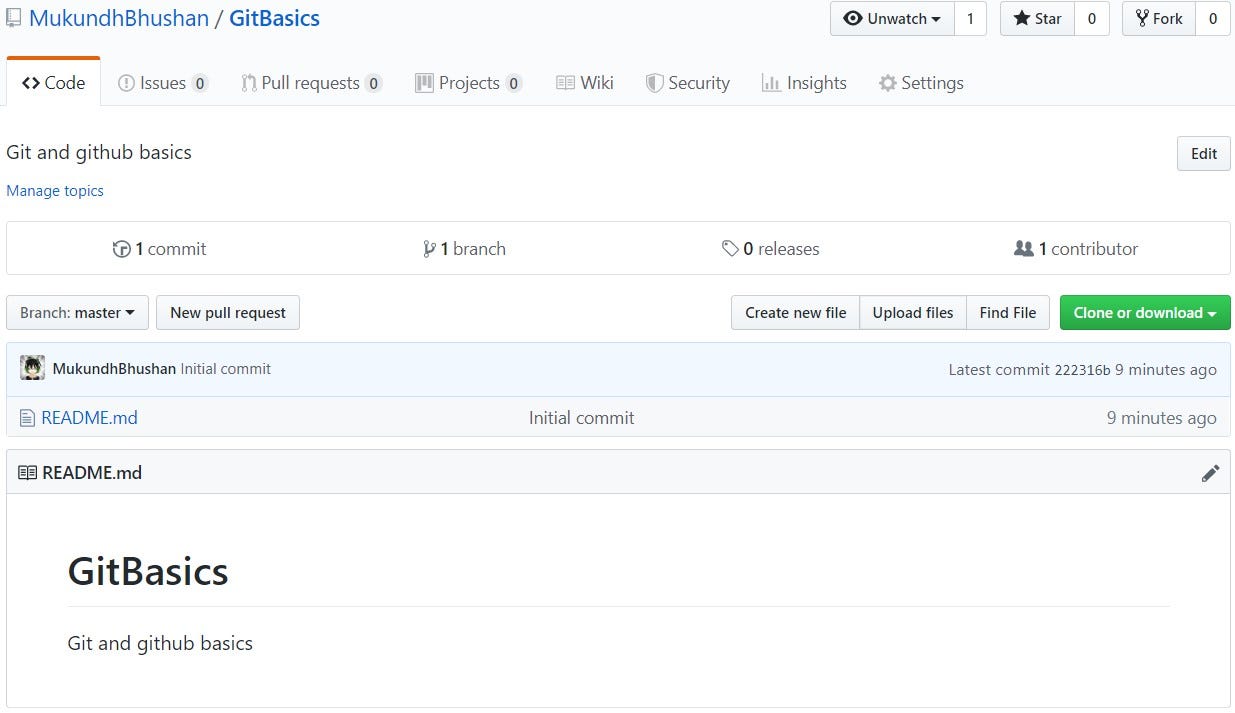1235x713 pixels.
Task: Click the Edit description button
Action: pos(1204,153)
